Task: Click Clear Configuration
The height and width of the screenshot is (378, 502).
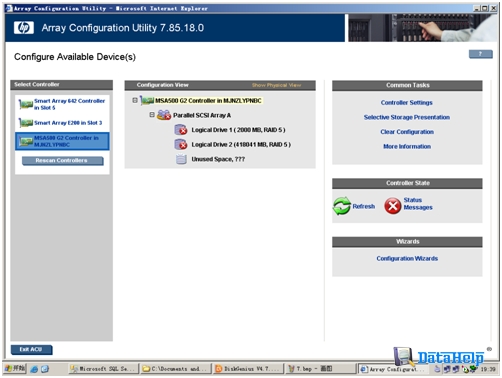Action: pyautogui.click(x=407, y=132)
